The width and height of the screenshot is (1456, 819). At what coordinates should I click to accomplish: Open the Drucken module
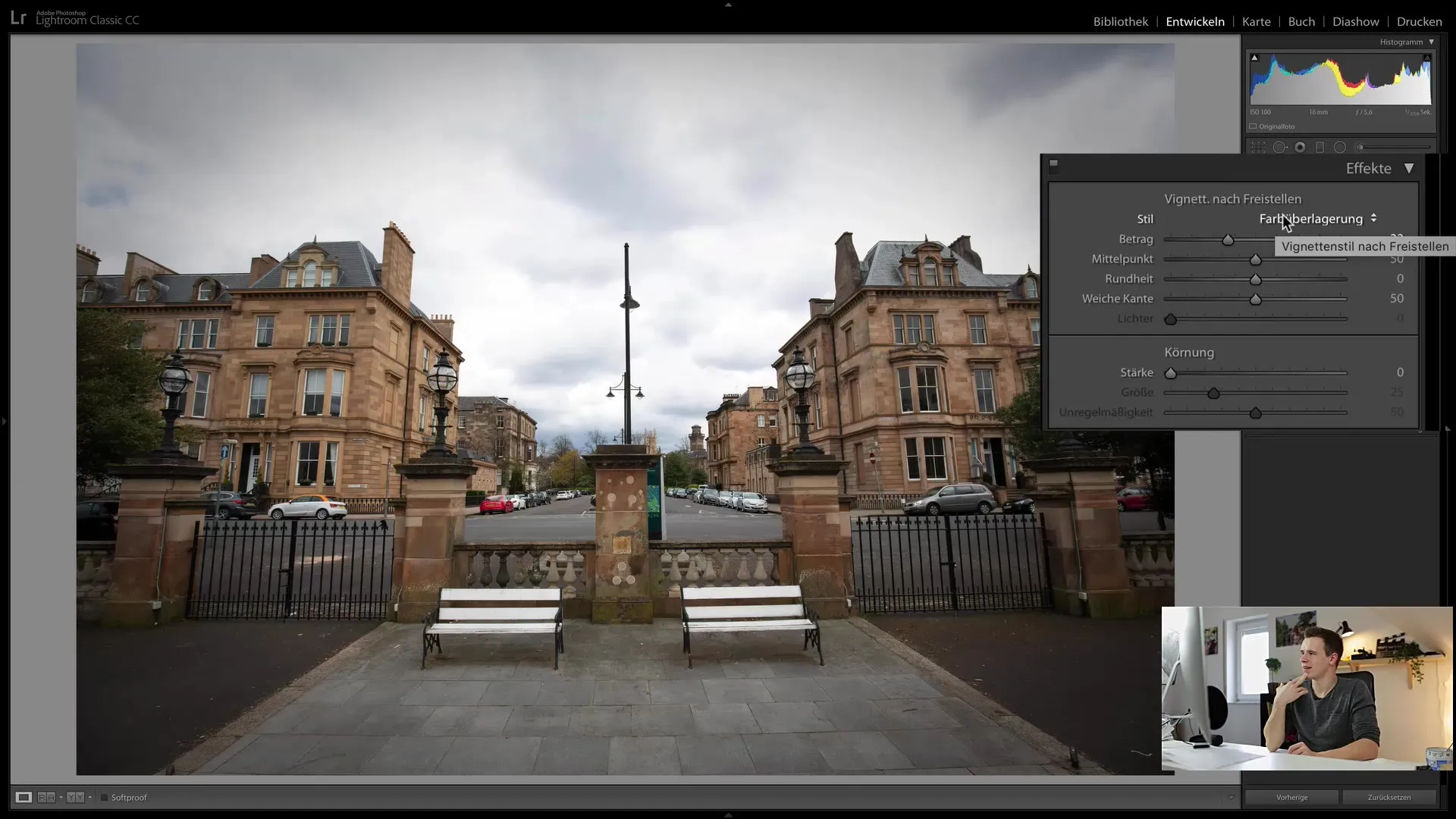1419,21
